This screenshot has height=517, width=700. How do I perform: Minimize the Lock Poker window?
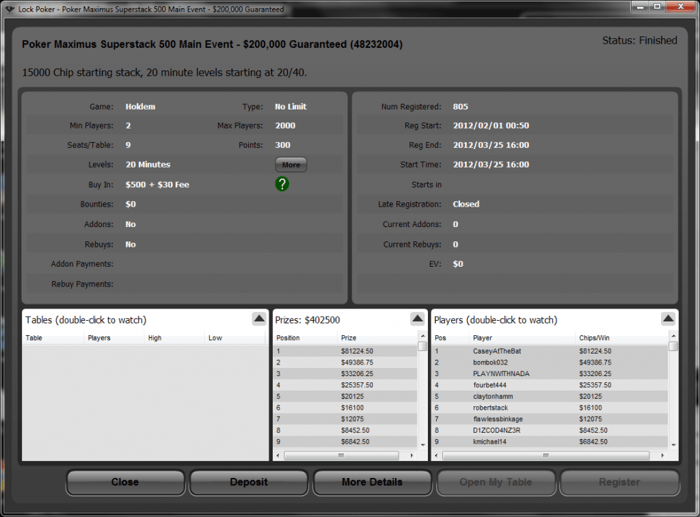(639, 7)
